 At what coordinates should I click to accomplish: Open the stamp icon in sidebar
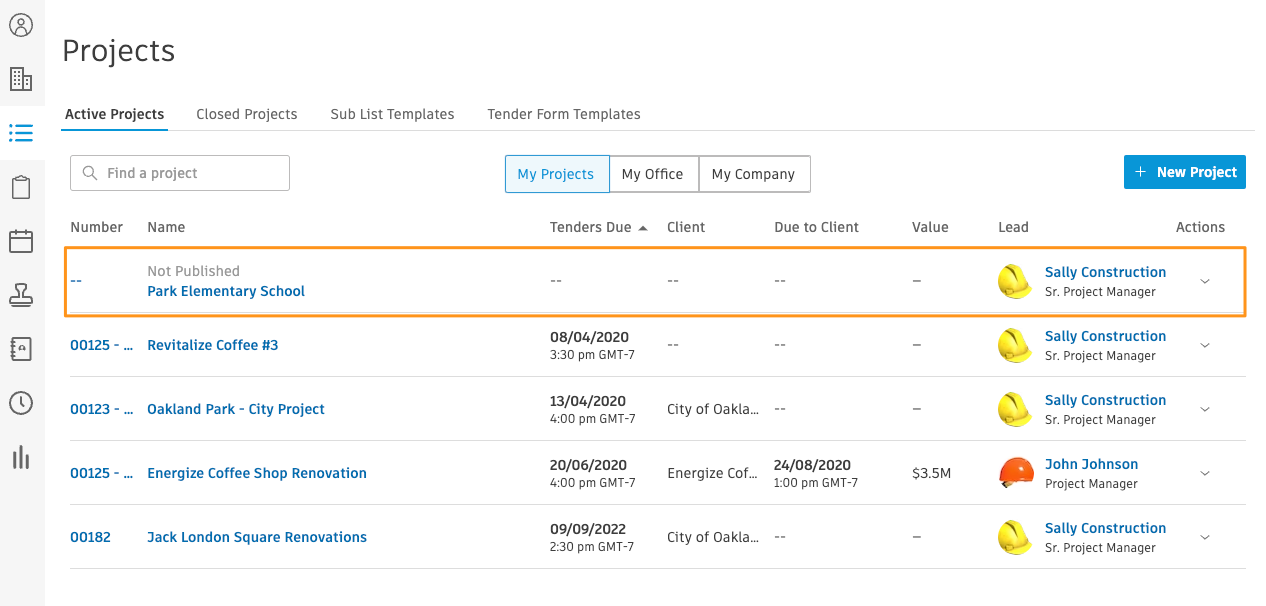21,295
